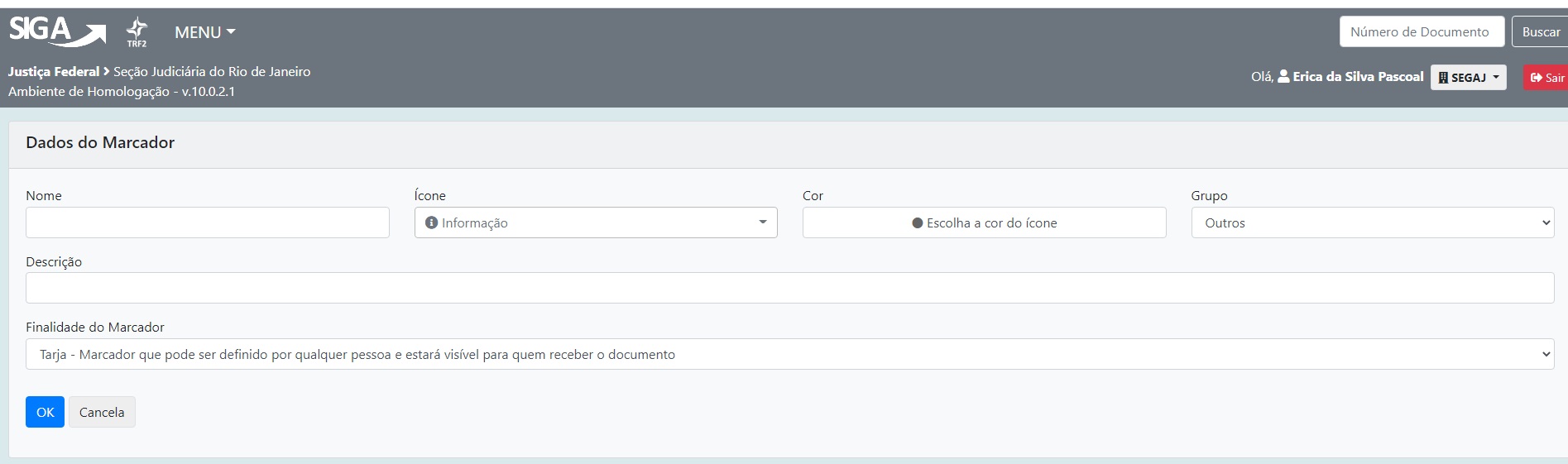Expand the SEGAJ caret arrow
The height and width of the screenshot is (464, 1568).
(x=1496, y=77)
